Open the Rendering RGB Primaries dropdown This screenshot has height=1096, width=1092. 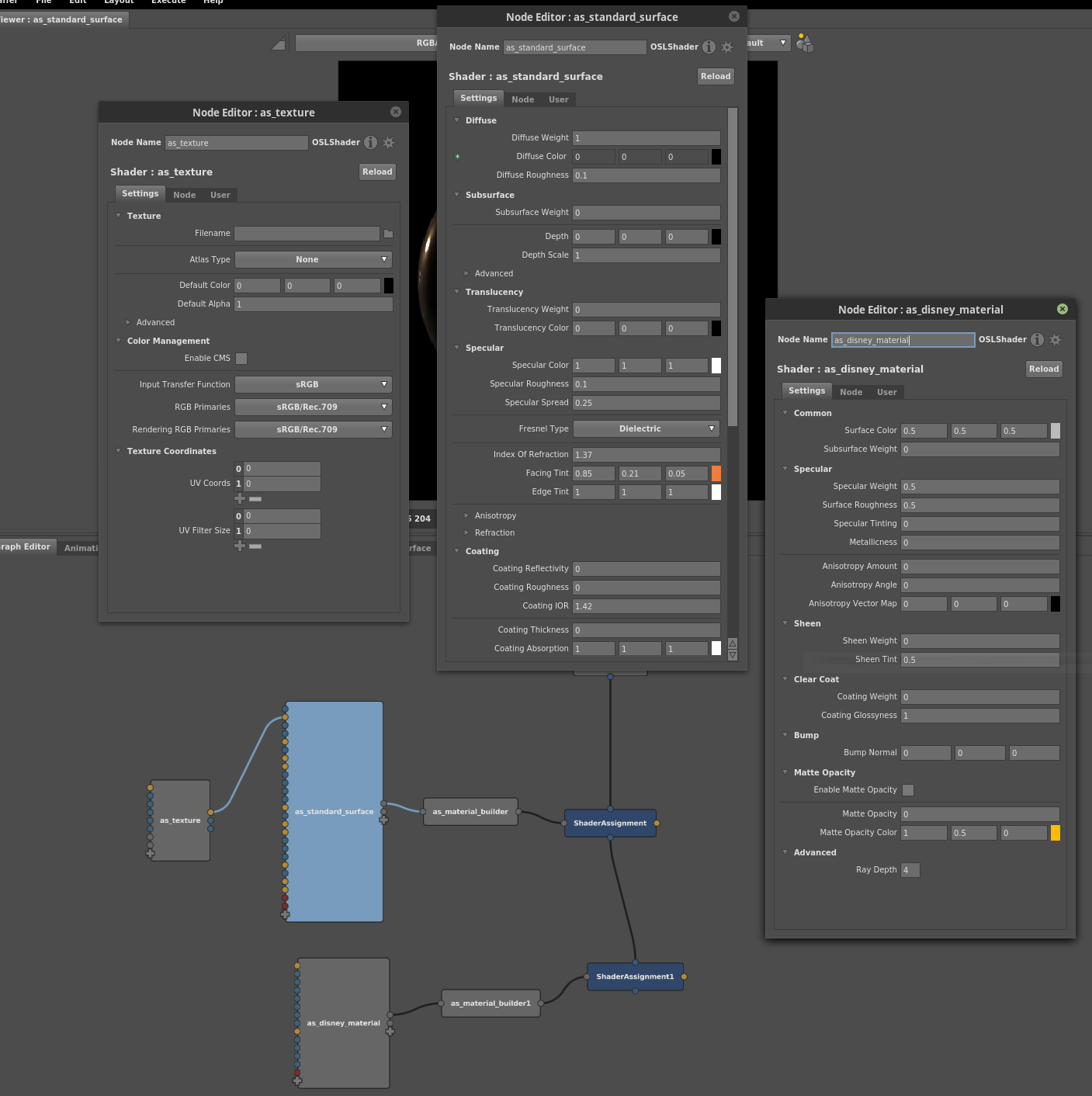point(314,429)
